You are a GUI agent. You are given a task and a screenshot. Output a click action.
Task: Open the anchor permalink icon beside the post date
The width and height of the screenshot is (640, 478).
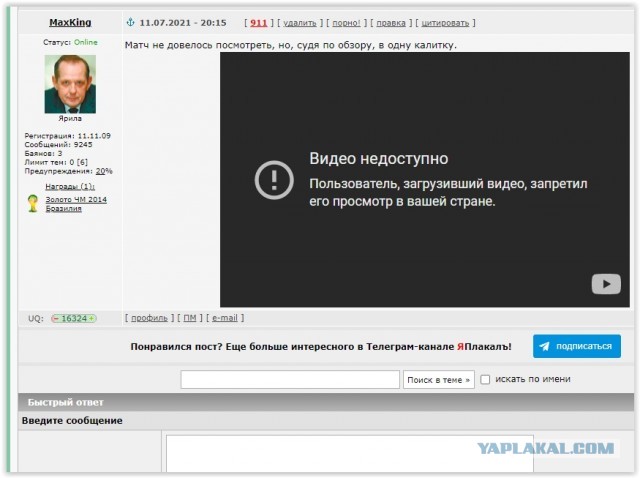coord(131,22)
